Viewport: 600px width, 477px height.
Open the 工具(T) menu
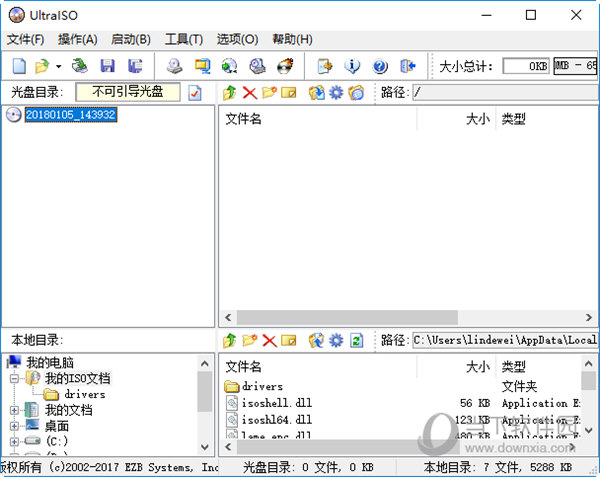(x=184, y=39)
